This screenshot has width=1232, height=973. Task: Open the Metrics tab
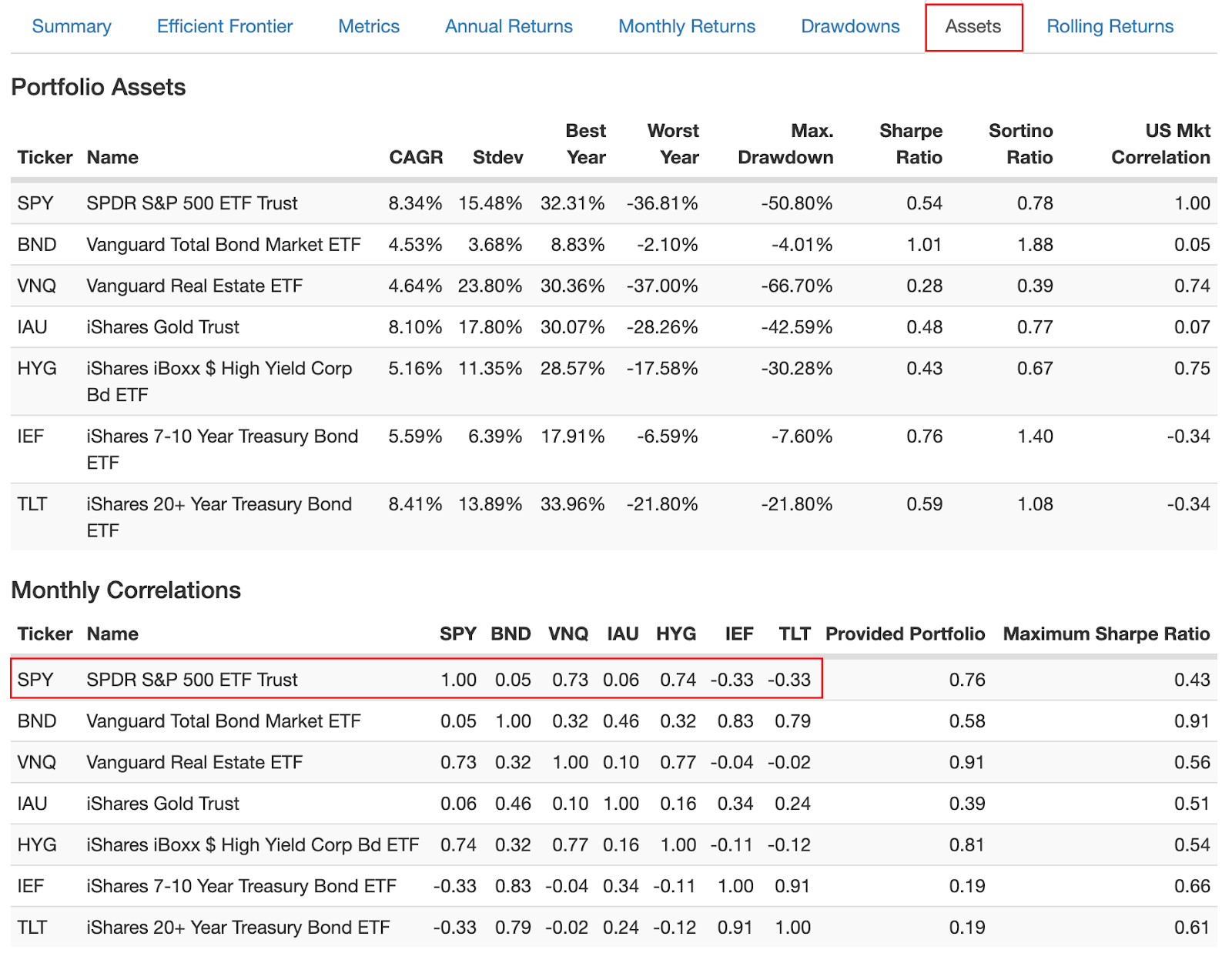(369, 26)
